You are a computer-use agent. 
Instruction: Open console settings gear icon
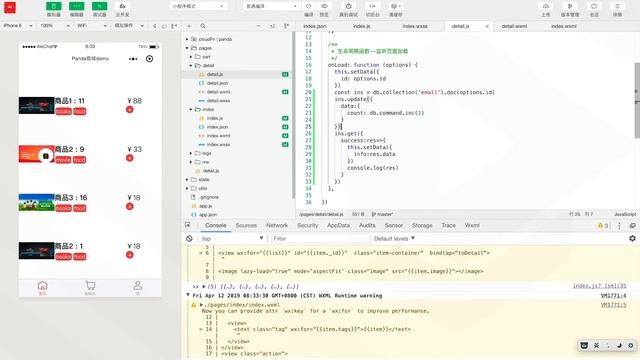coord(632,238)
